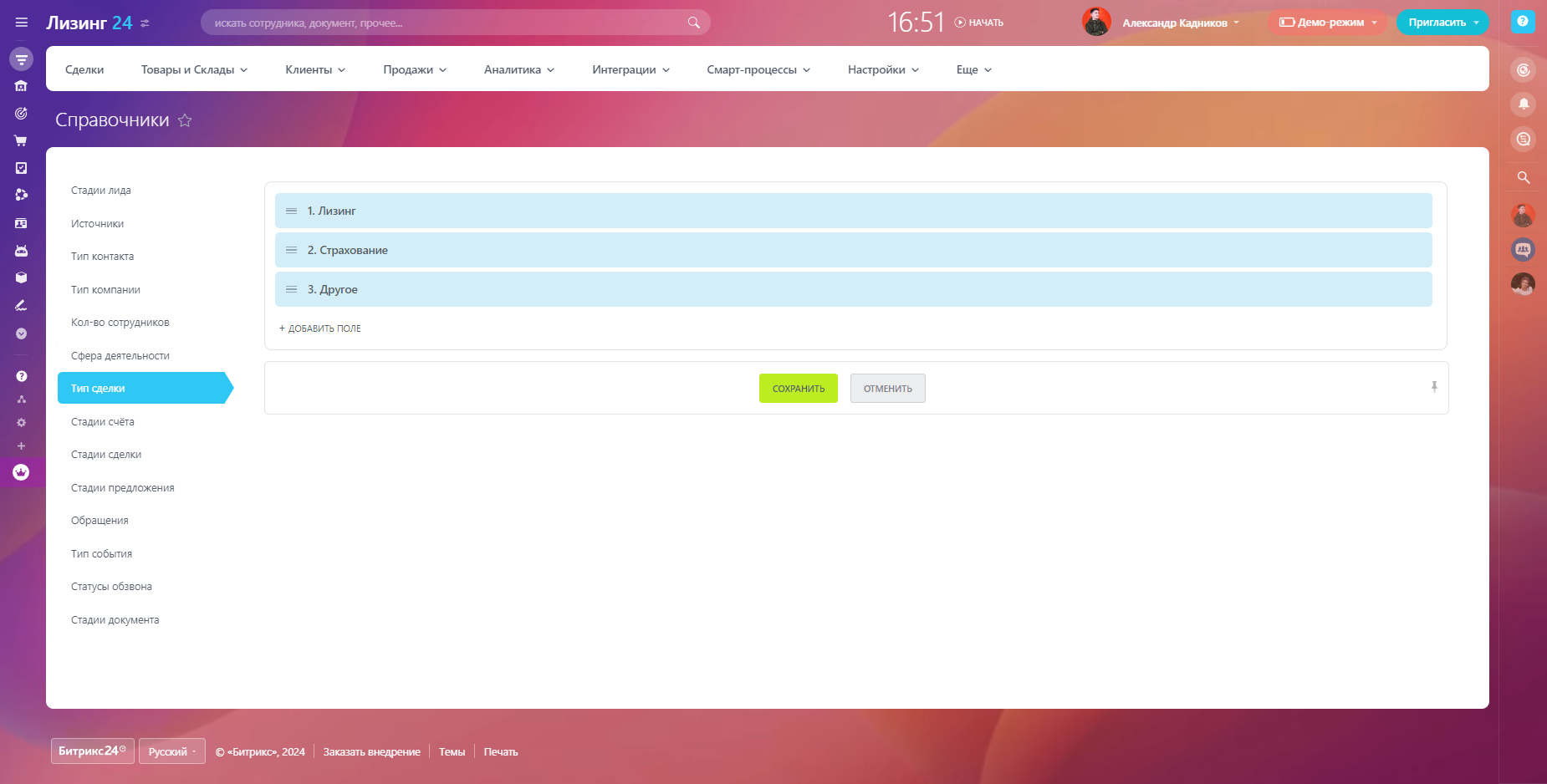Open the Русский language selector
Screen dimensions: 1547x784
click(171, 751)
